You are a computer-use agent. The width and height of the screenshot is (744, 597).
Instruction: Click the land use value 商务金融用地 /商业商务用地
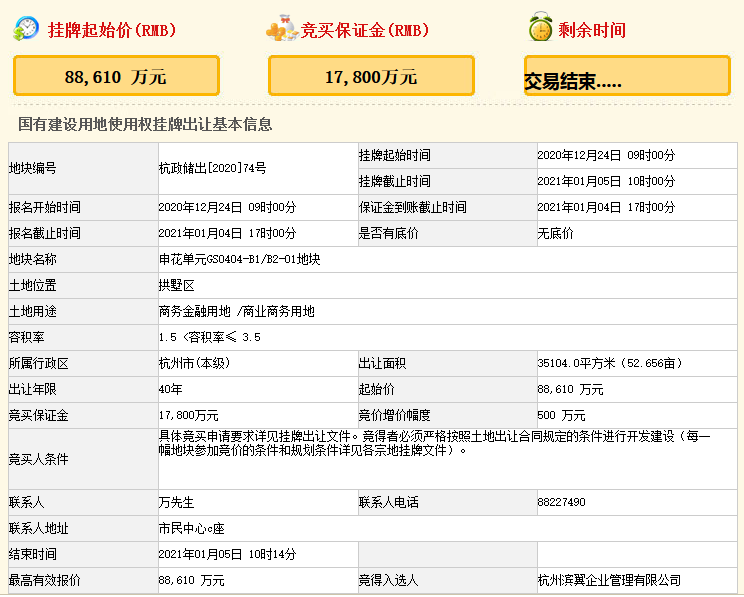click(x=236, y=311)
